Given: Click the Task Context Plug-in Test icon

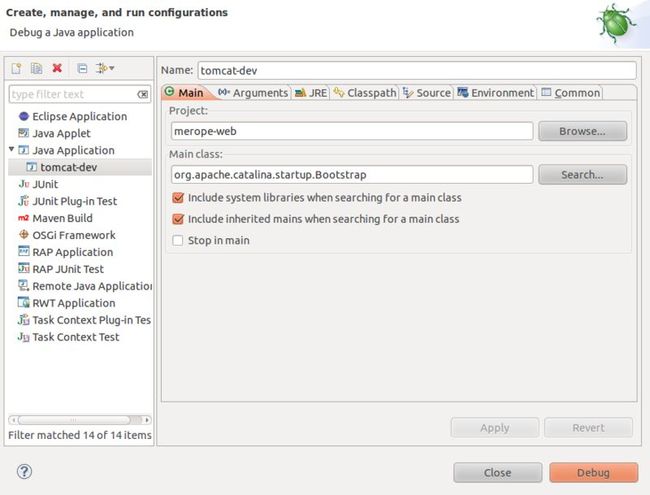Looking at the screenshot, I should (x=24, y=320).
